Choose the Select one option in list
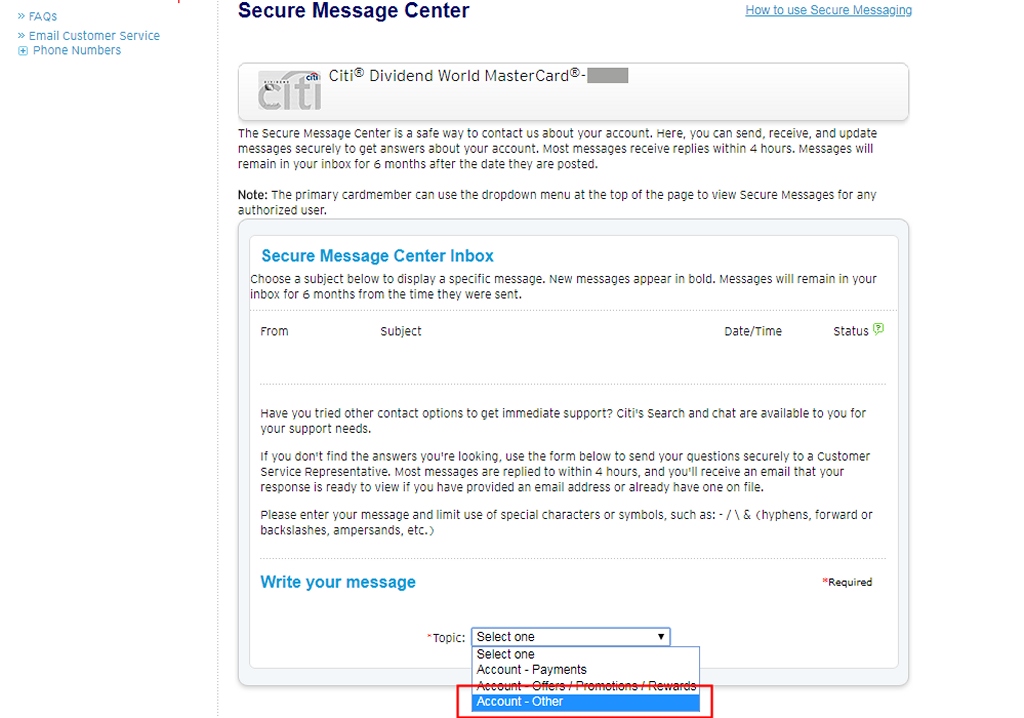Viewport: 1024px width, 718px height. [x=585, y=654]
